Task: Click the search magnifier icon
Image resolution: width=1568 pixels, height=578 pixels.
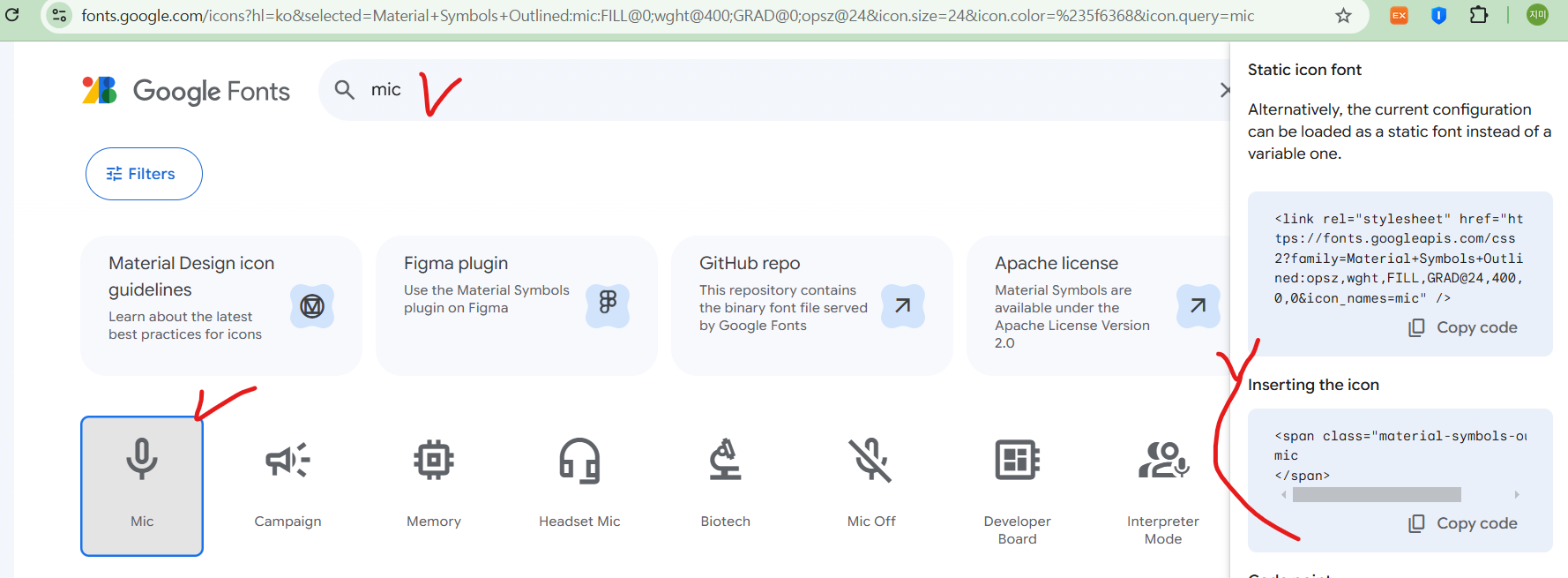Action: coord(345,90)
